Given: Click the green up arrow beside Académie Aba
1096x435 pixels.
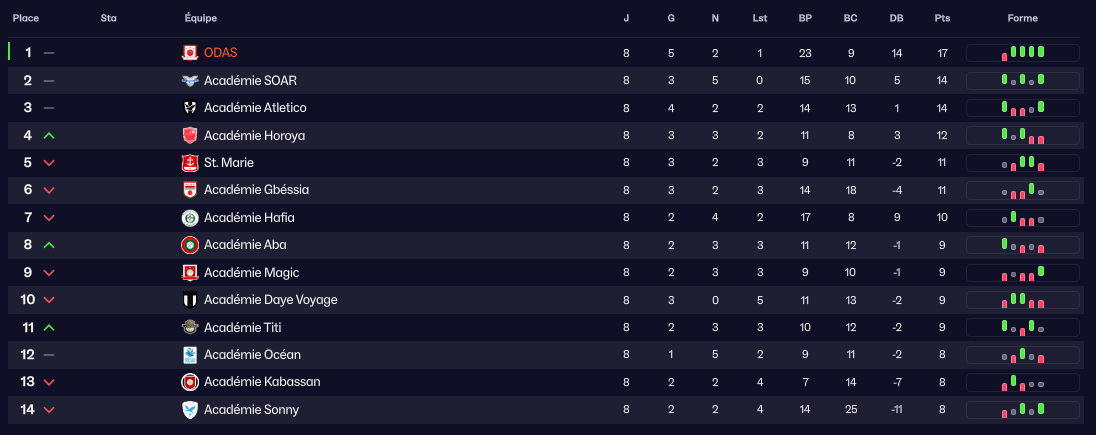Looking at the screenshot, I should point(49,245).
